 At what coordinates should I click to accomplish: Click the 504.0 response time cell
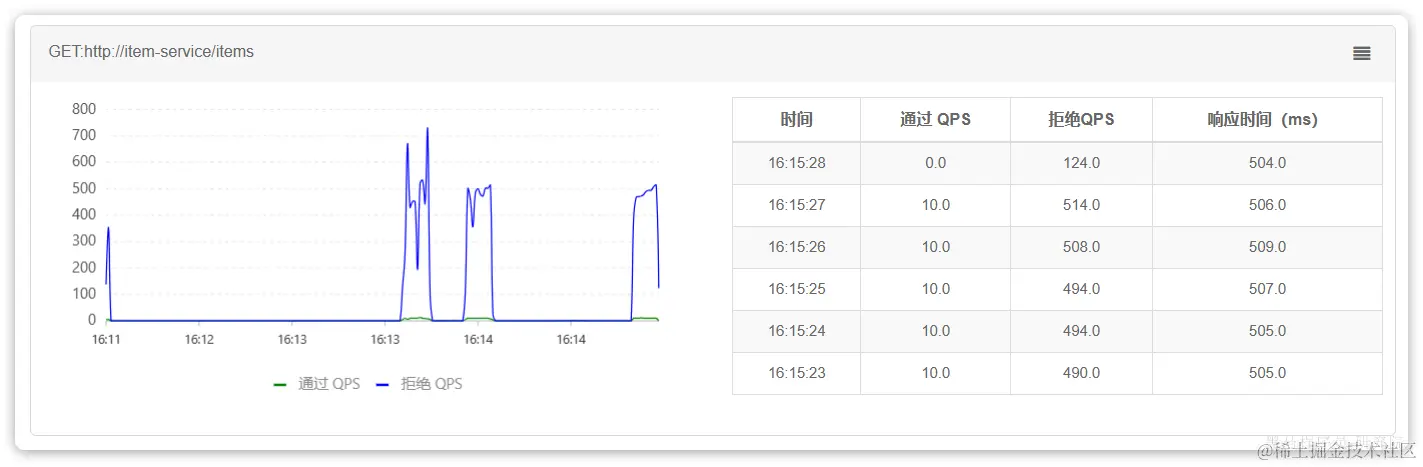tap(1267, 163)
